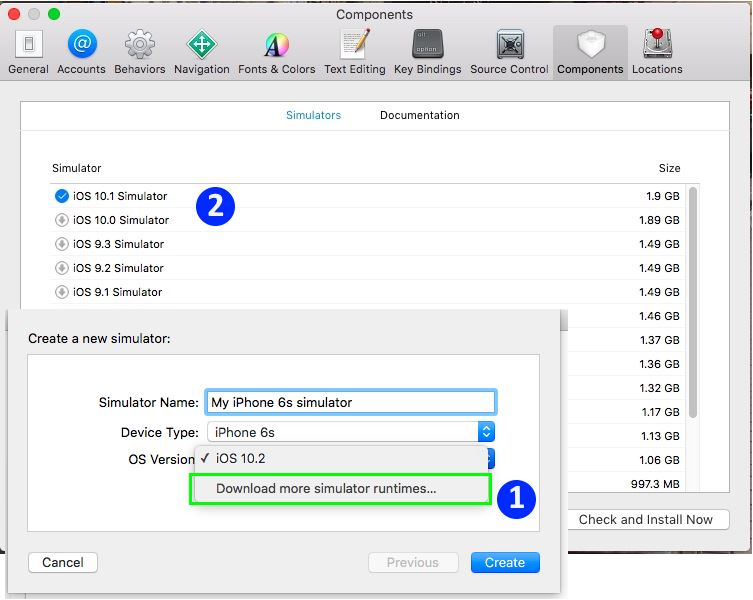Download the iOS 9.3 Simulator
This screenshot has width=753, height=600.
[x=61, y=244]
